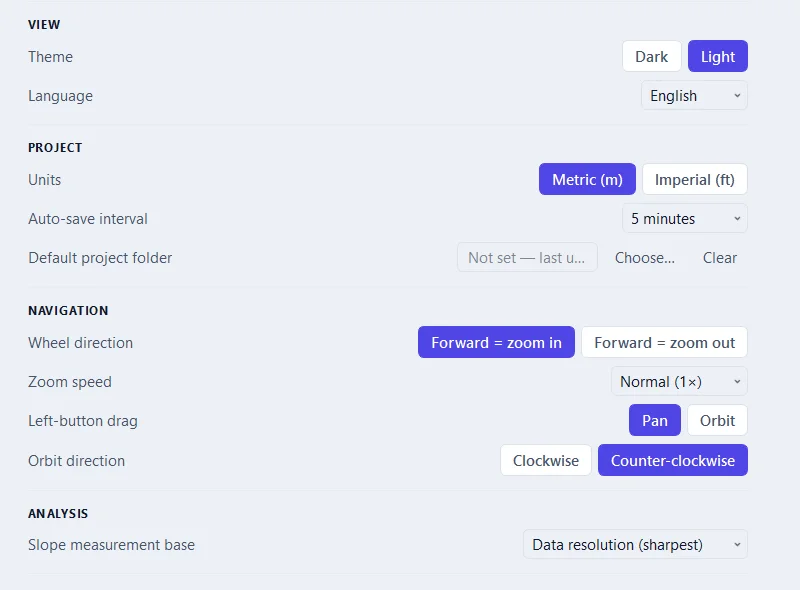Open the Auto-save interval dropdown
The height and width of the screenshot is (590, 800).
pos(685,218)
